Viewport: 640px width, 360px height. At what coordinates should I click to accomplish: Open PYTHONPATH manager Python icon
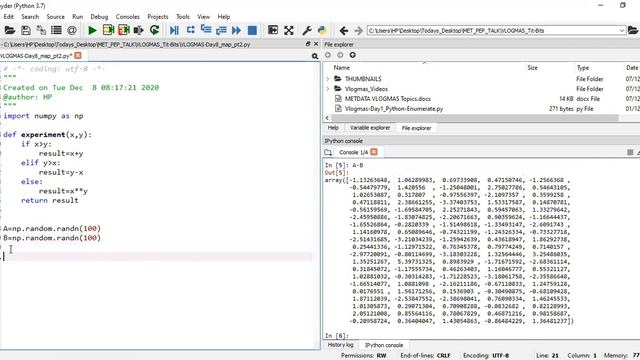click(x=322, y=30)
